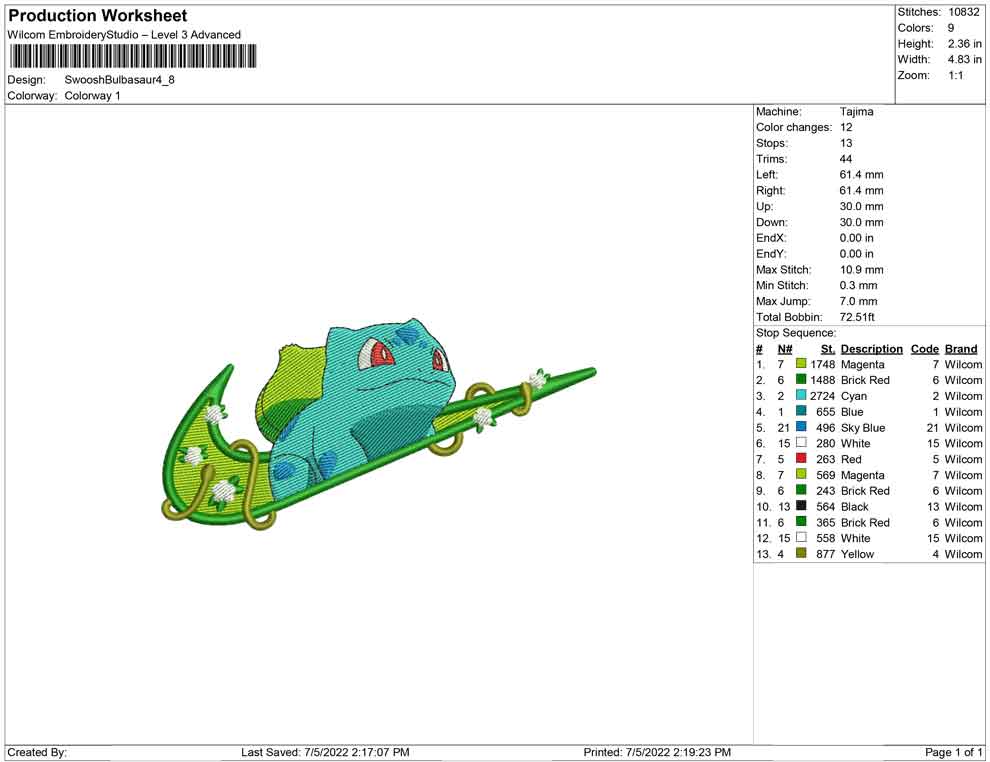Click the barcode under the worksheet title
990x762 pixels.
coord(131,56)
